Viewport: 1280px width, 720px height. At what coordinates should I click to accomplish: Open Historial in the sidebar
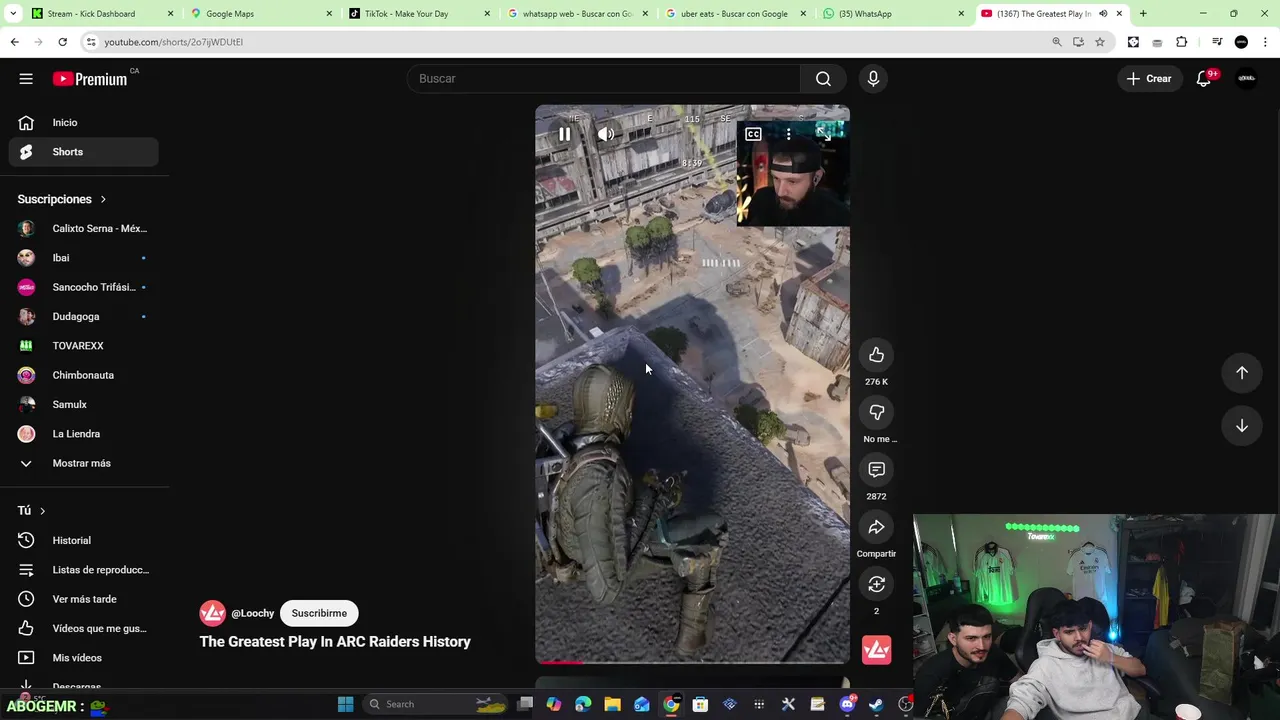[84, 540]
